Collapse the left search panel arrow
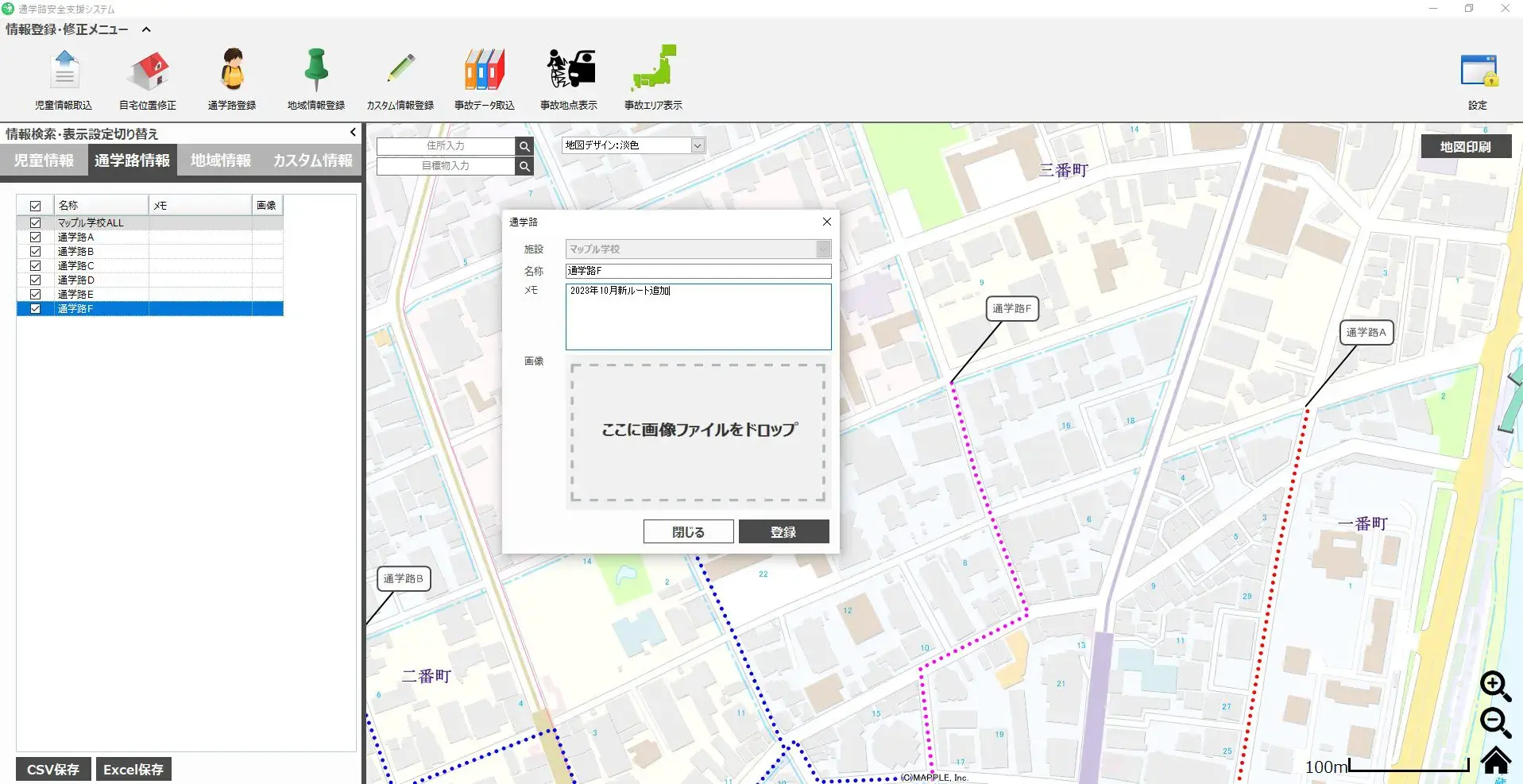This screenshot has height=784, width=1523. [x=353, y=133]
